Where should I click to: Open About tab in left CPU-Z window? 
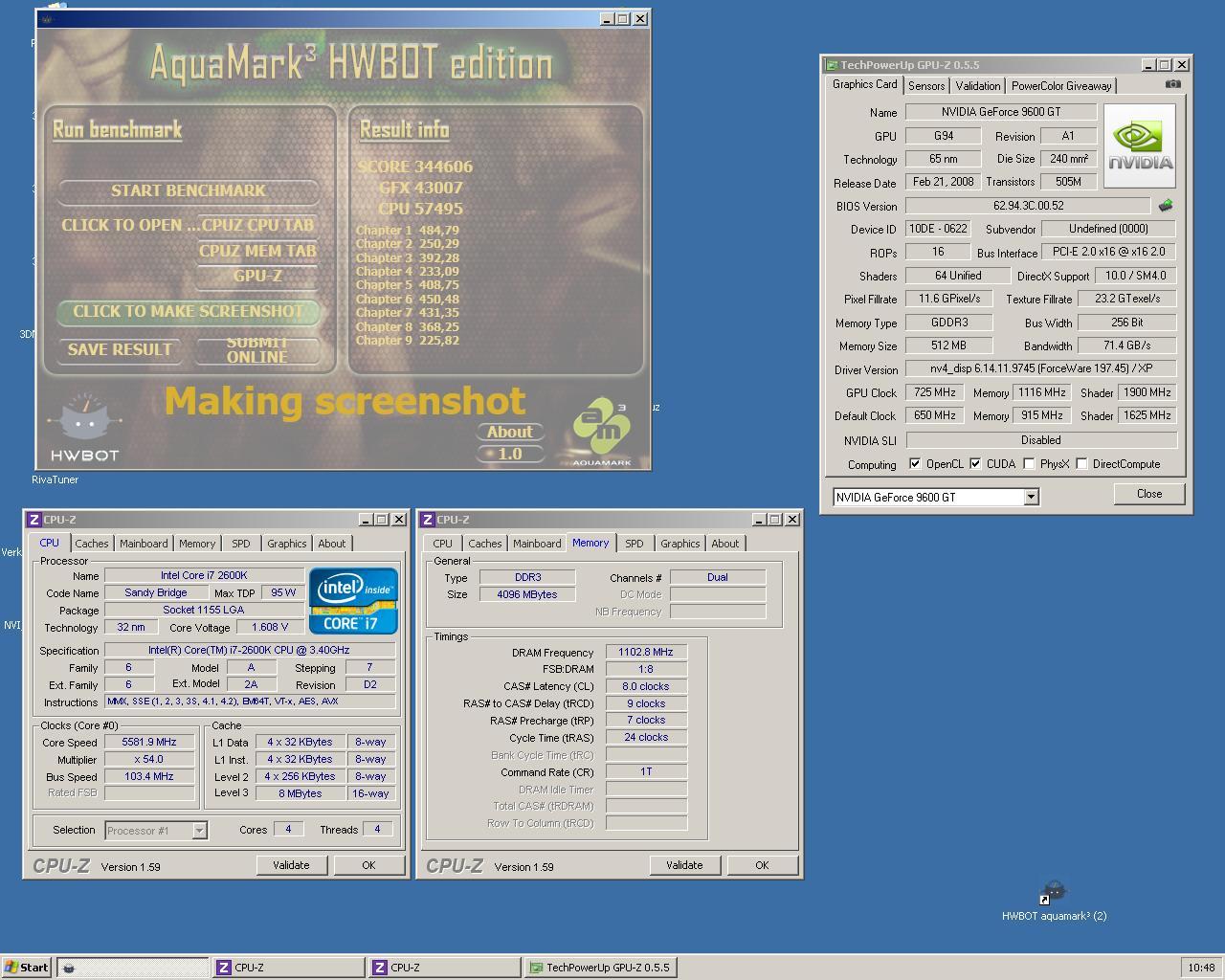[x=332, y=544]
